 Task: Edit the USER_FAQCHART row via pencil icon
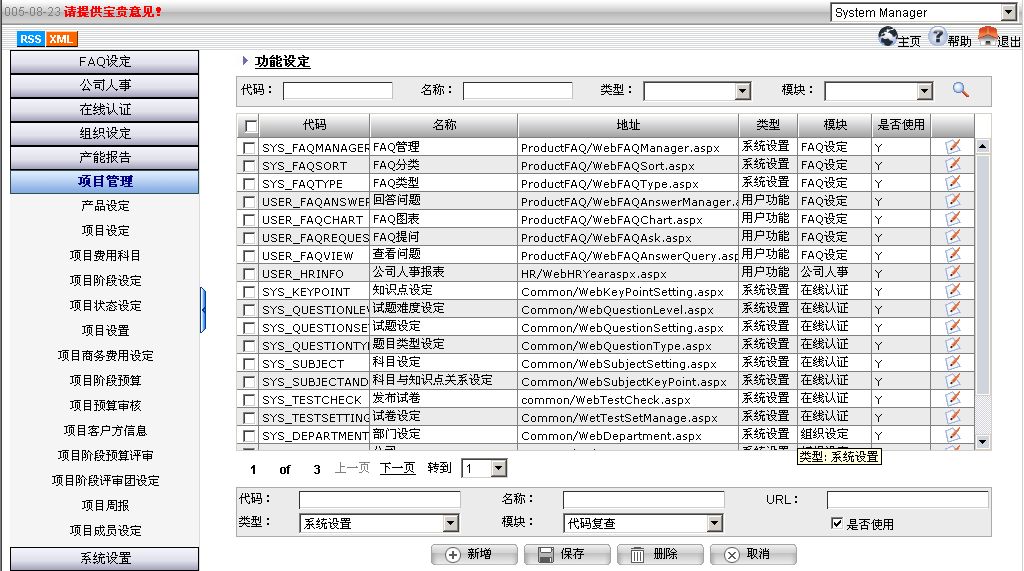[953, 218]
